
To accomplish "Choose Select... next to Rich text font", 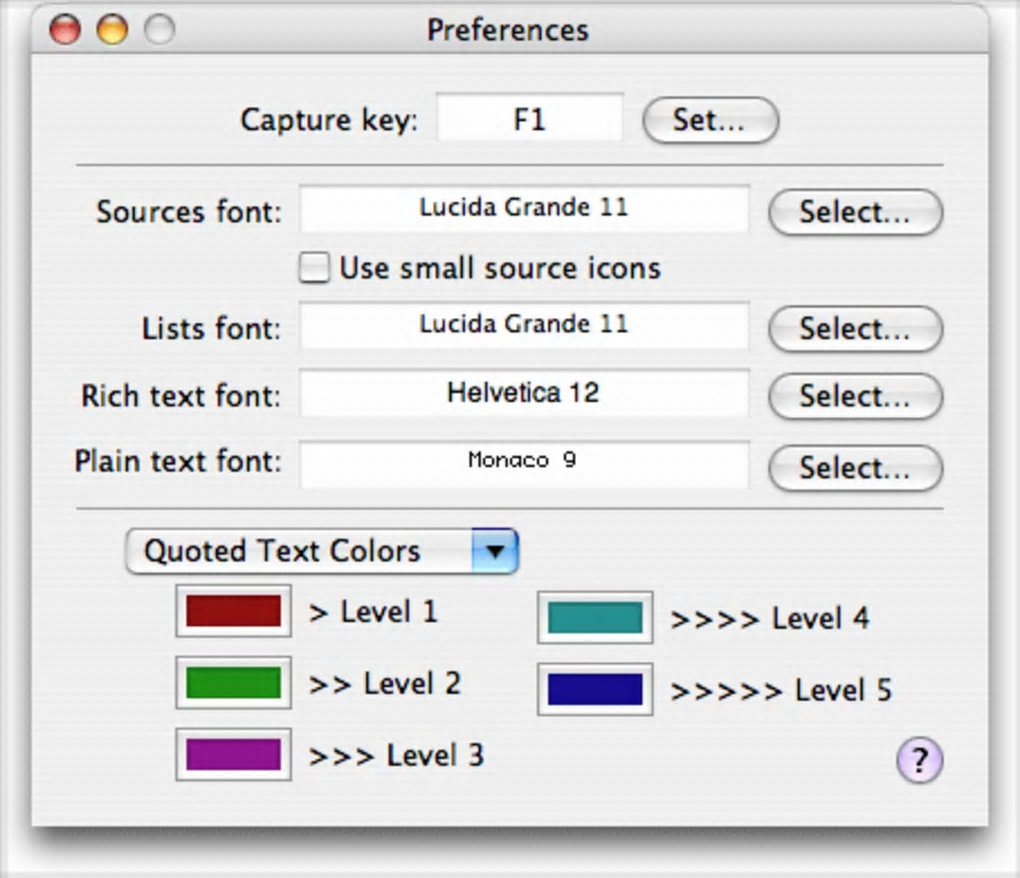I will tap(855, 396).
